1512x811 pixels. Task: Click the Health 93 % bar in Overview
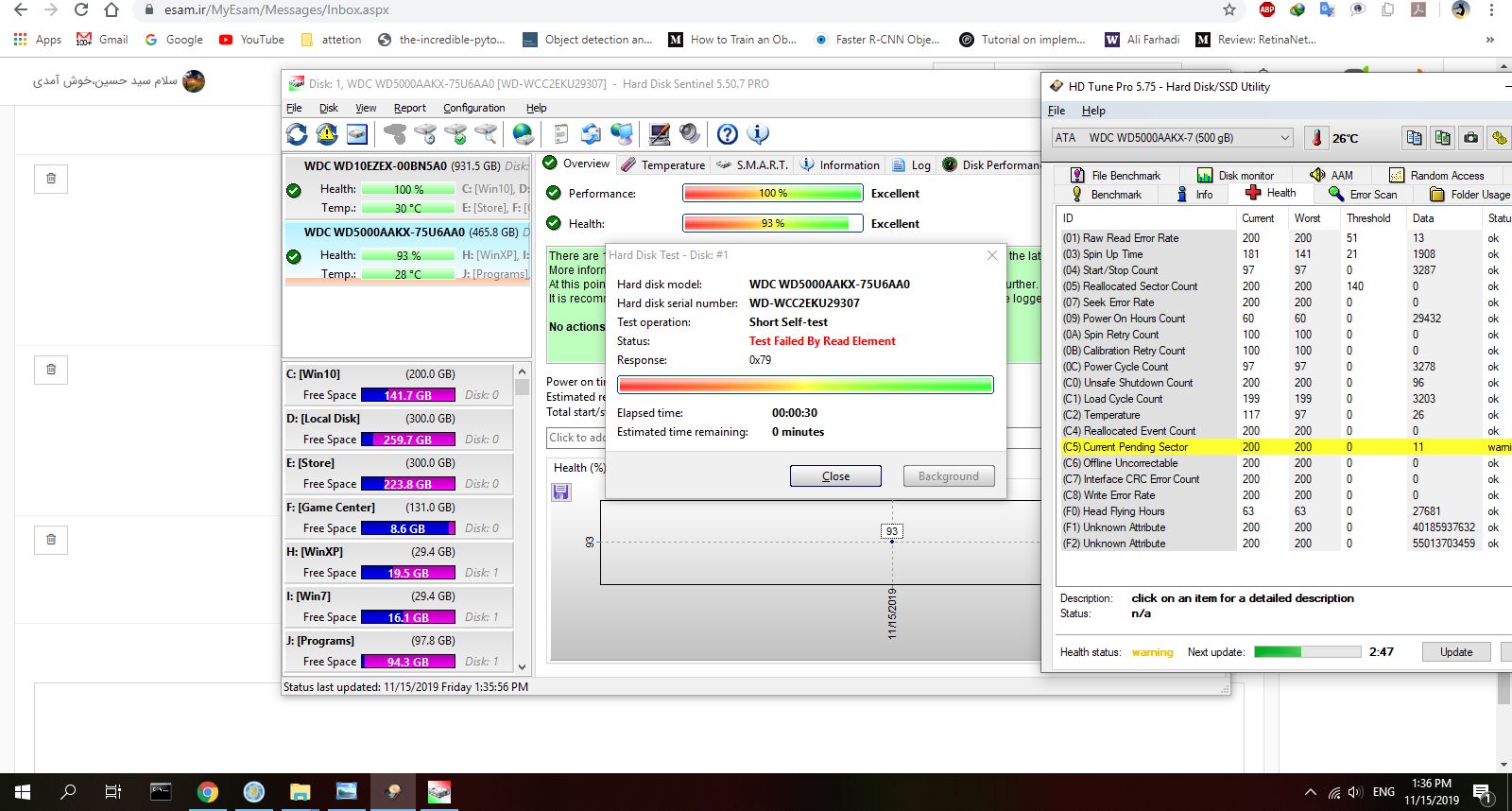(x=773, y=224)
